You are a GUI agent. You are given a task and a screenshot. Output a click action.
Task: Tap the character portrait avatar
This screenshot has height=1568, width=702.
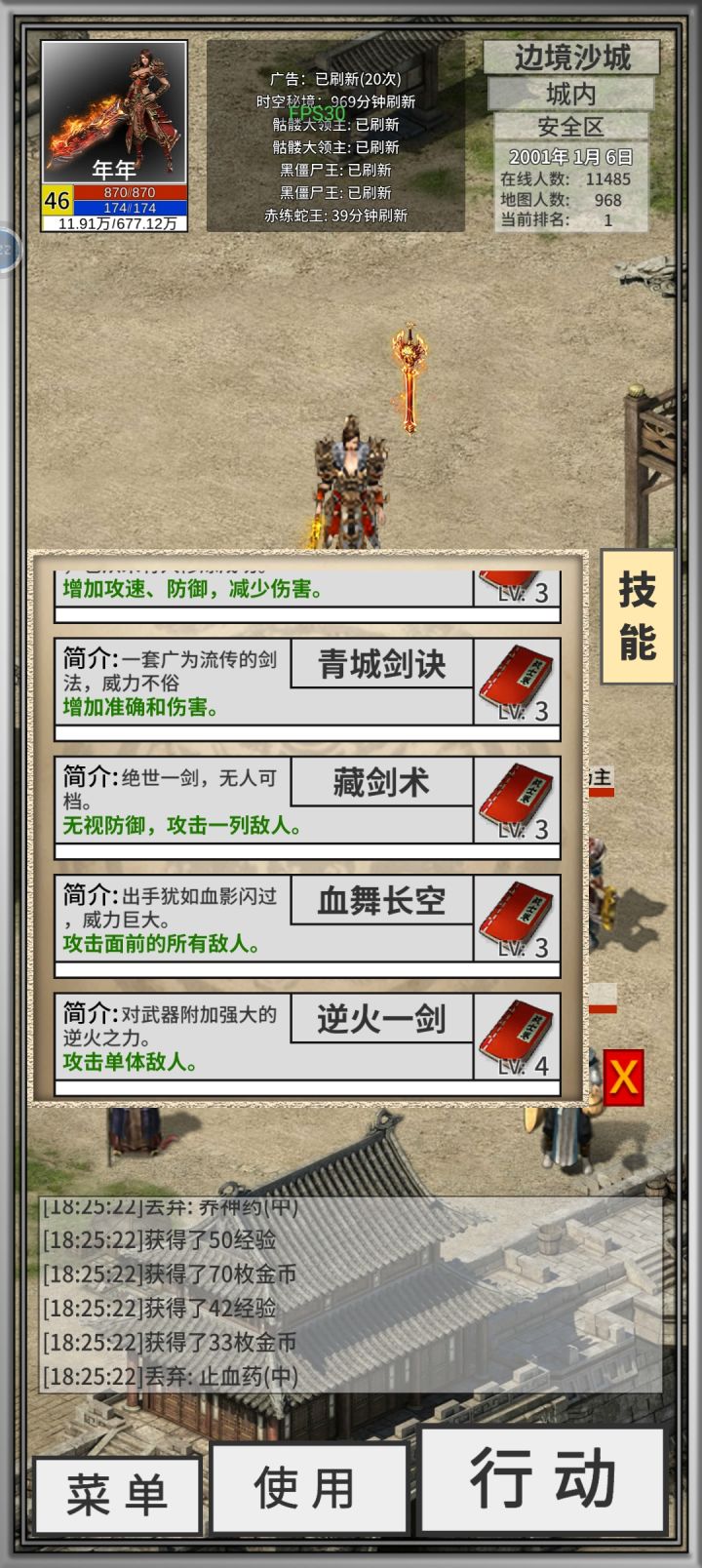click(x=114, y=113)
